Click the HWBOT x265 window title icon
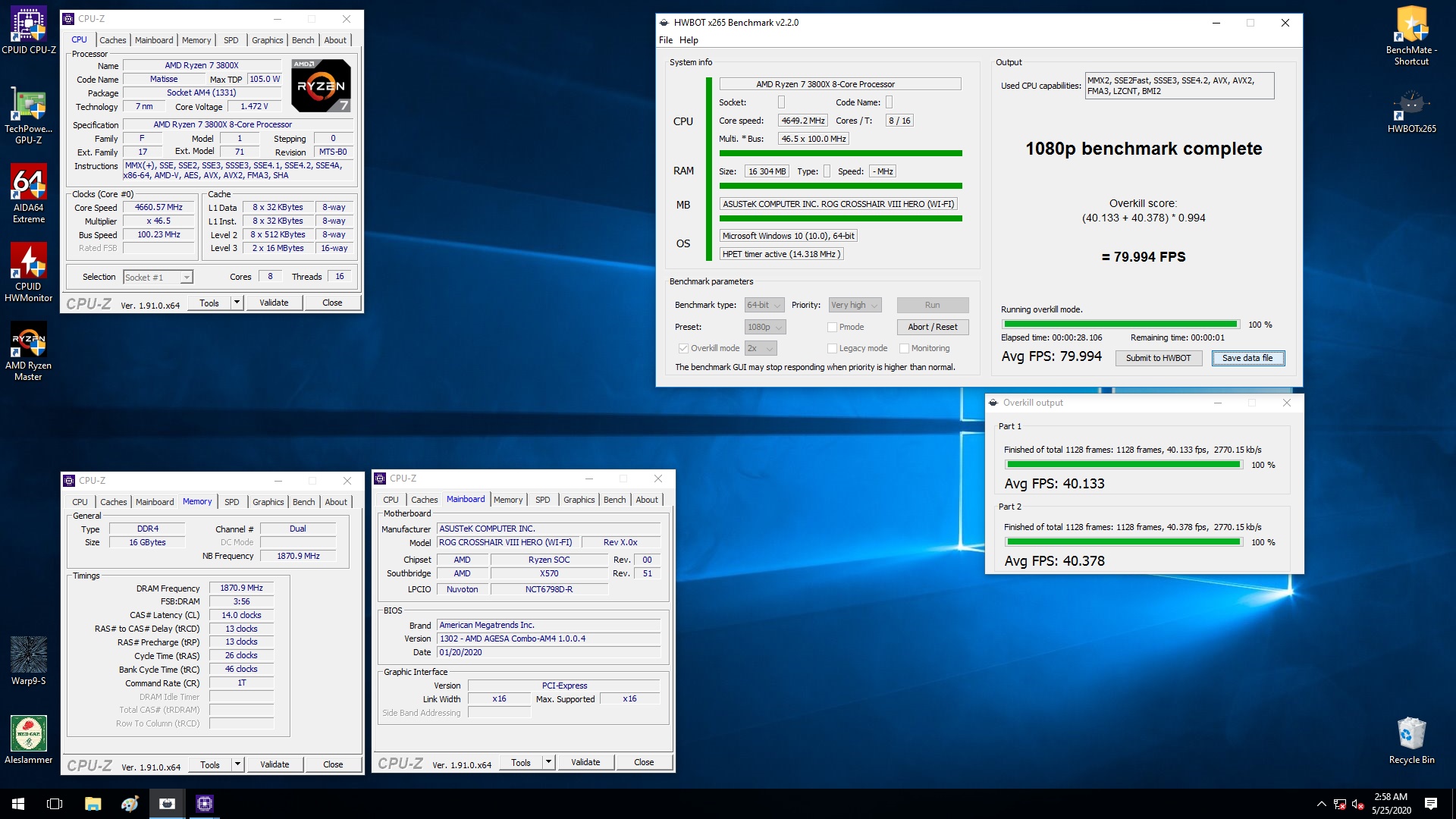Image resolution: width=1456 pixels, height=819 pixels. (664, 23)
